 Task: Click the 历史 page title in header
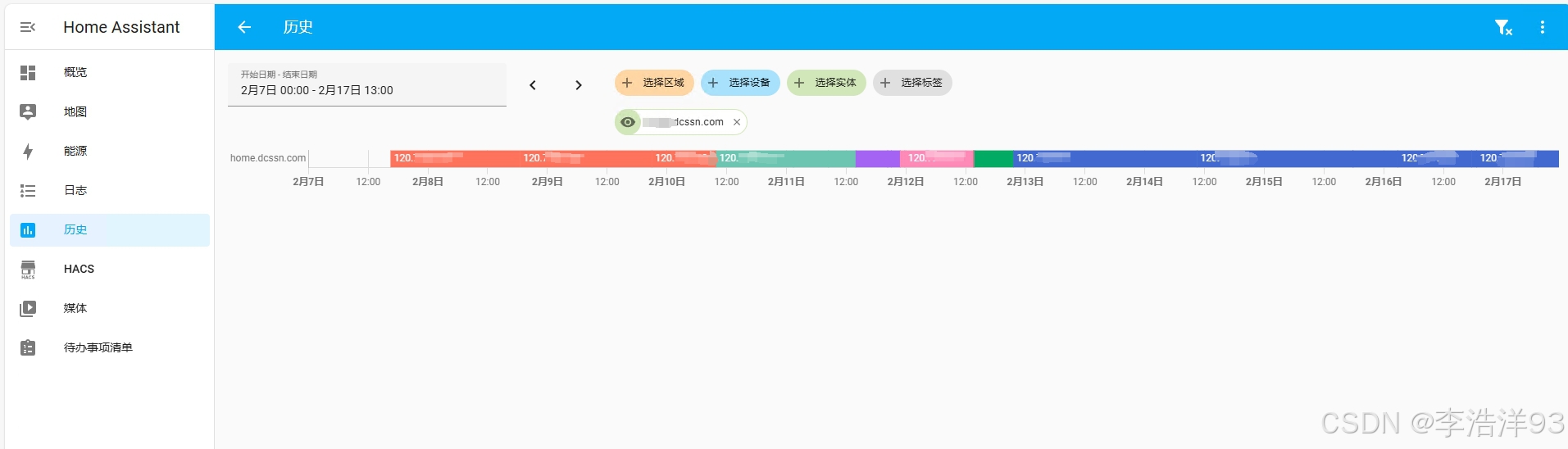298,27
